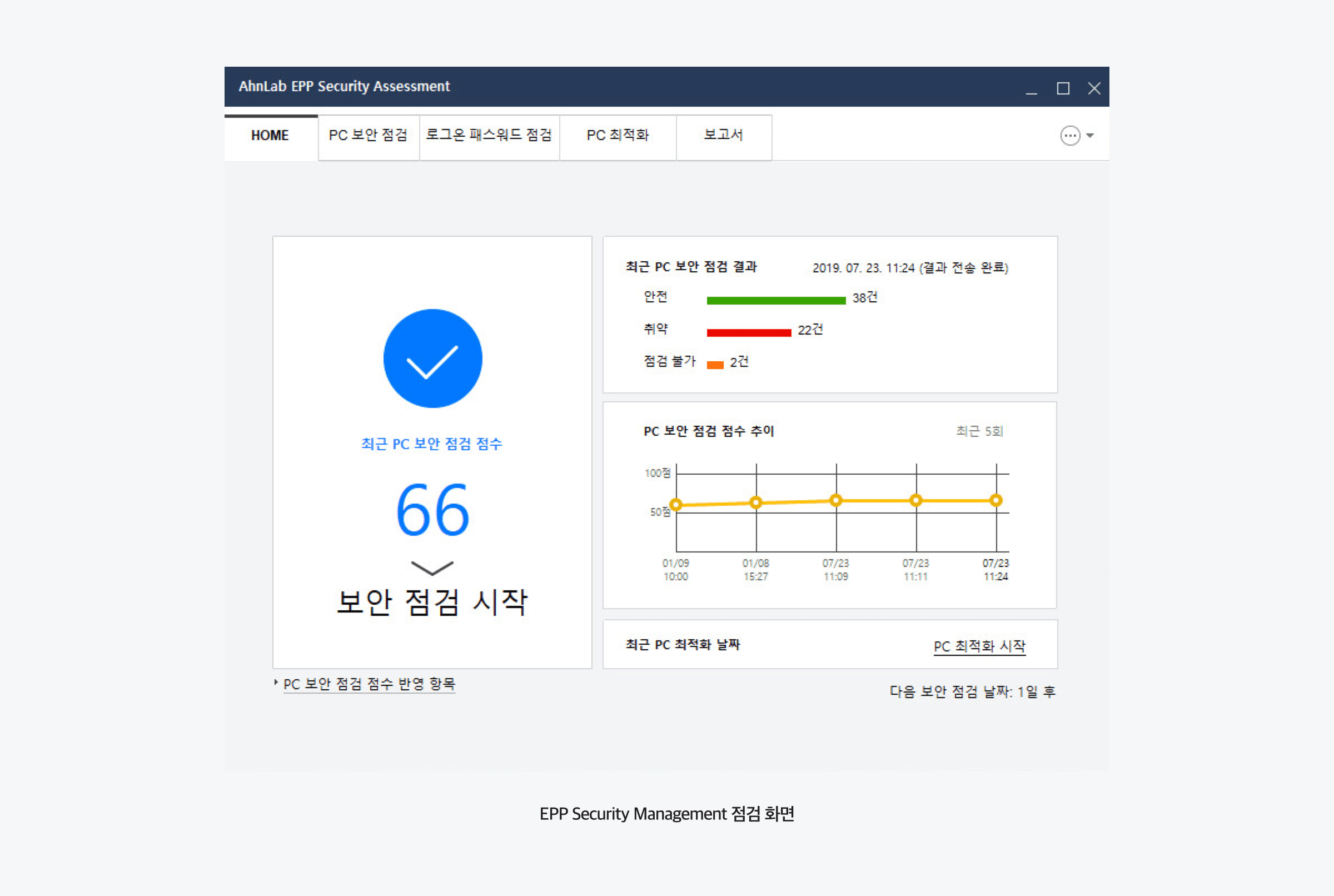Open the dropdown arrow beside the ellipsis
1334x896 pixels.
[1090, 136]
